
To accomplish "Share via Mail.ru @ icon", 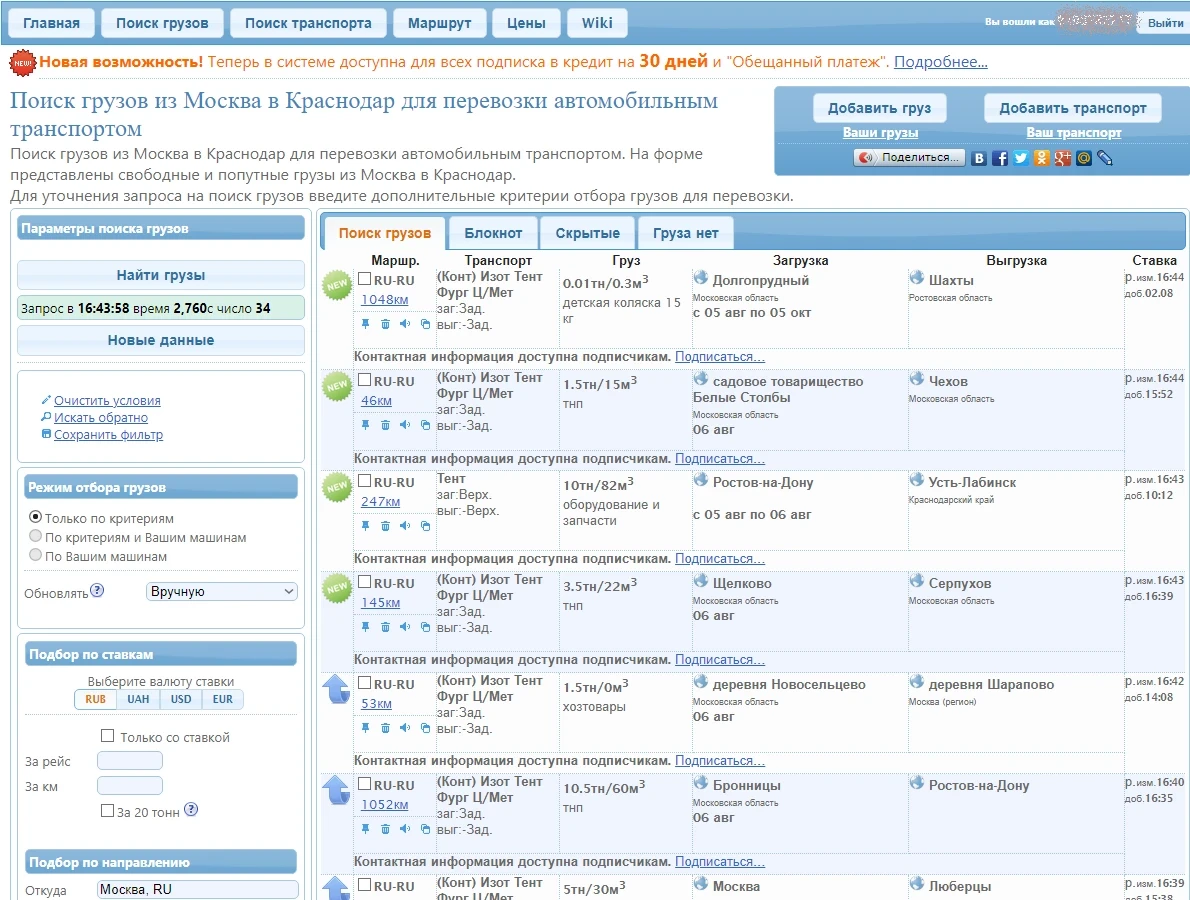I will 1084,158.
